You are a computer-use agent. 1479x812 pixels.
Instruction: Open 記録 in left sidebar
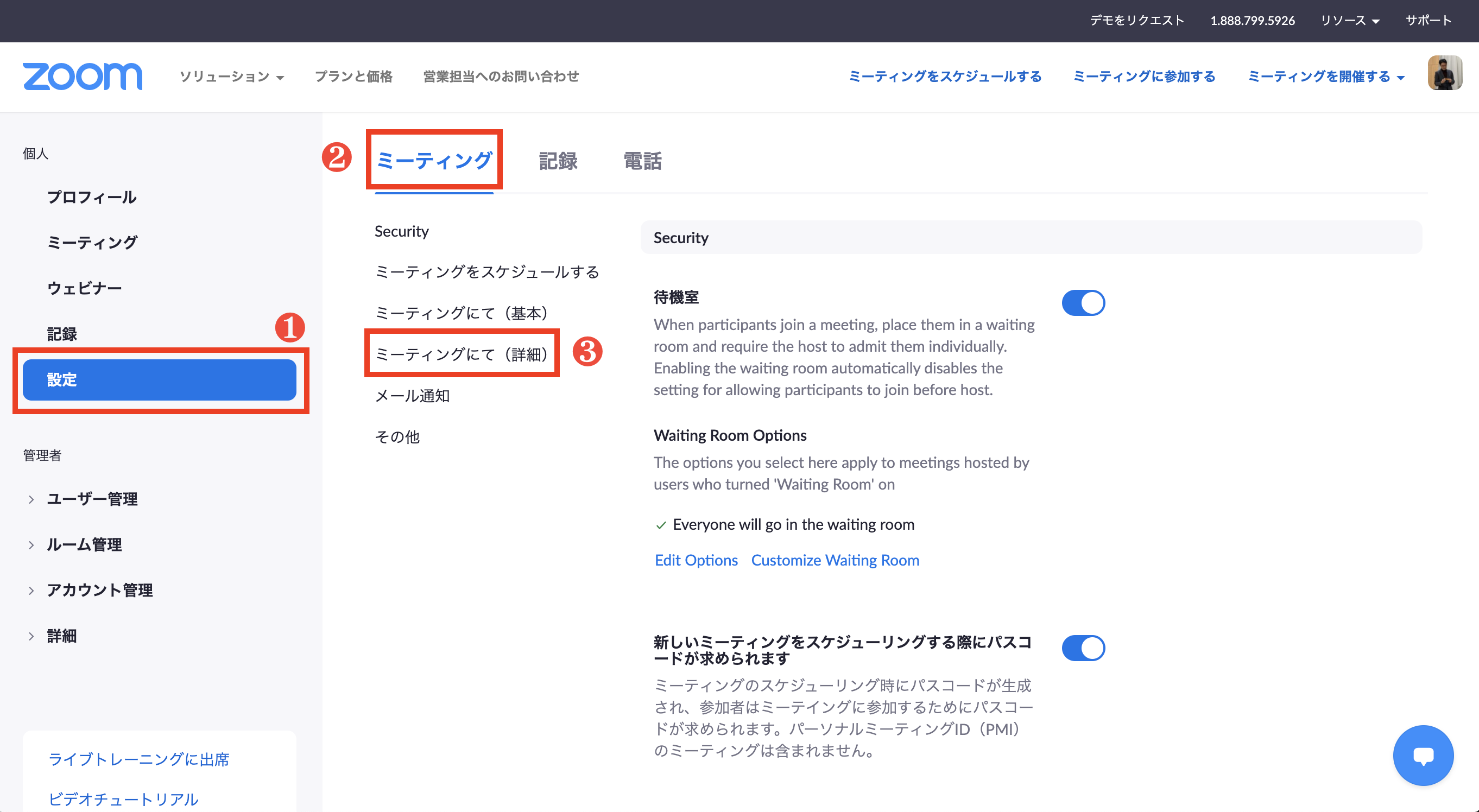(x=61, y=334)
